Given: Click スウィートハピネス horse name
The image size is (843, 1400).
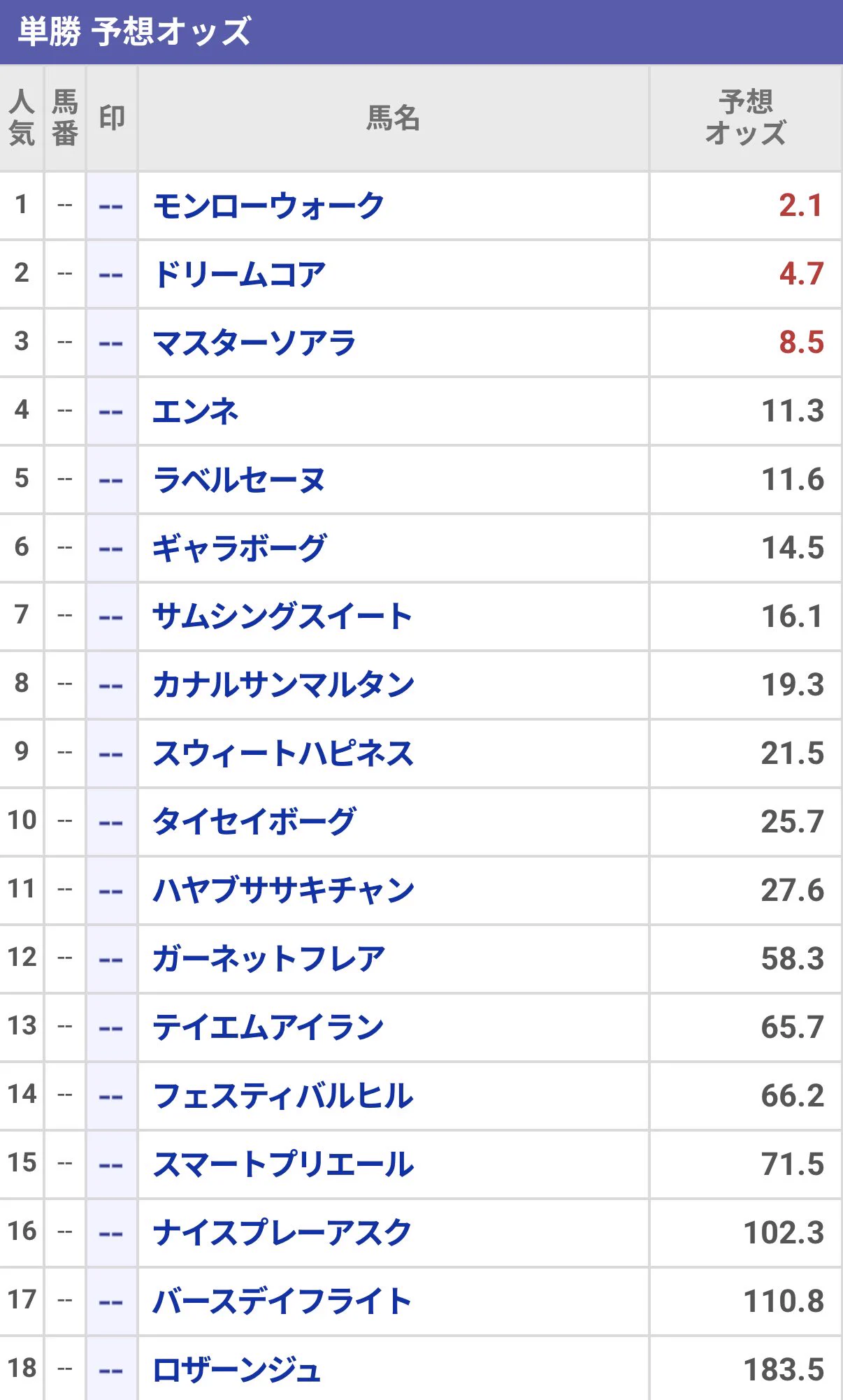Looking at the screenshot, I should pyautogui.click(x=283, y=754).
